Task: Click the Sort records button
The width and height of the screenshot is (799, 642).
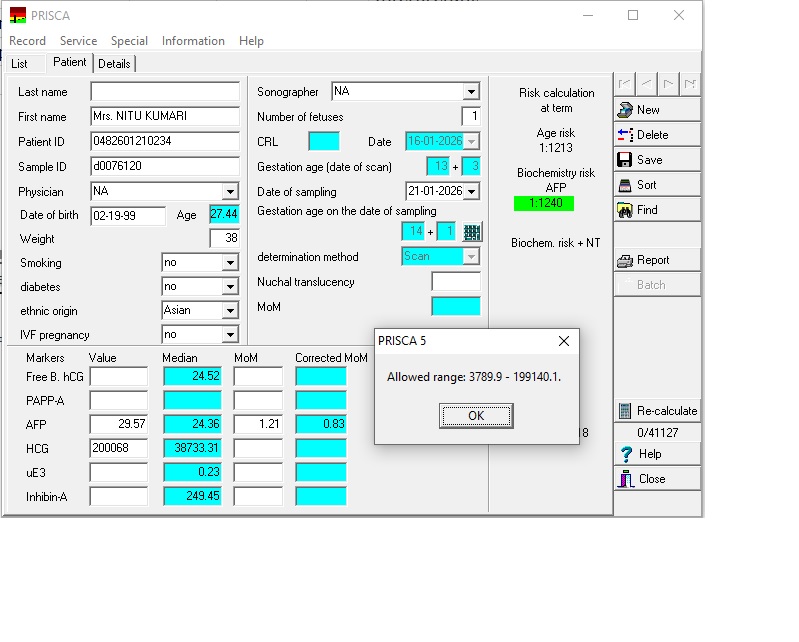Action: (656, 185)
